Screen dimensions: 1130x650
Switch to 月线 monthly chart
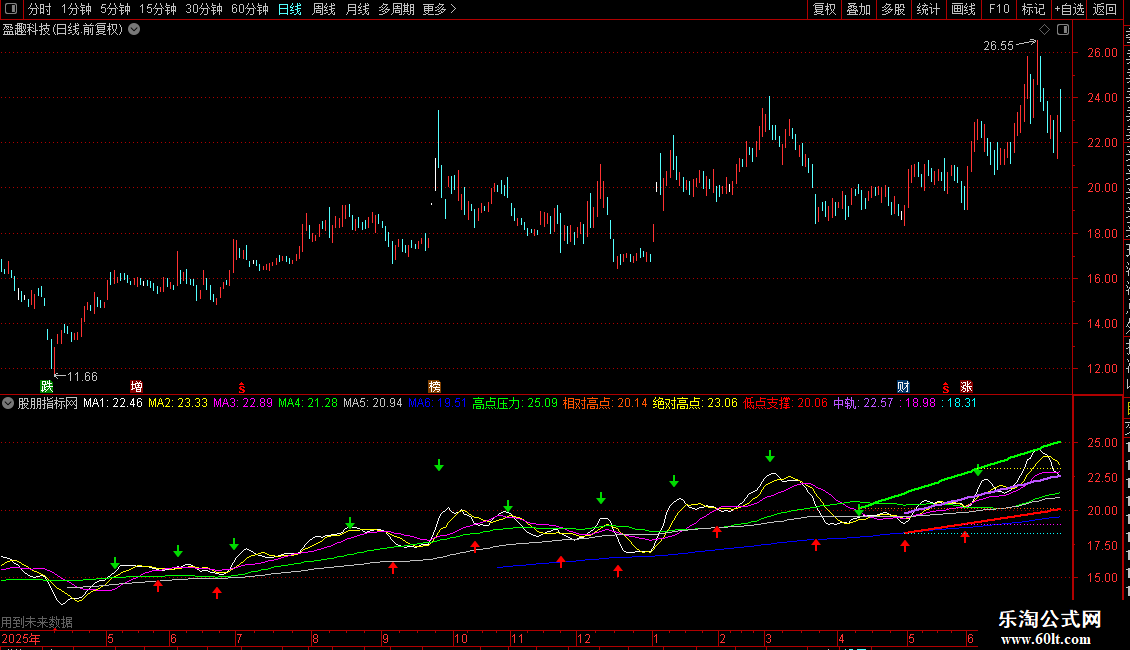pos(357,9)
